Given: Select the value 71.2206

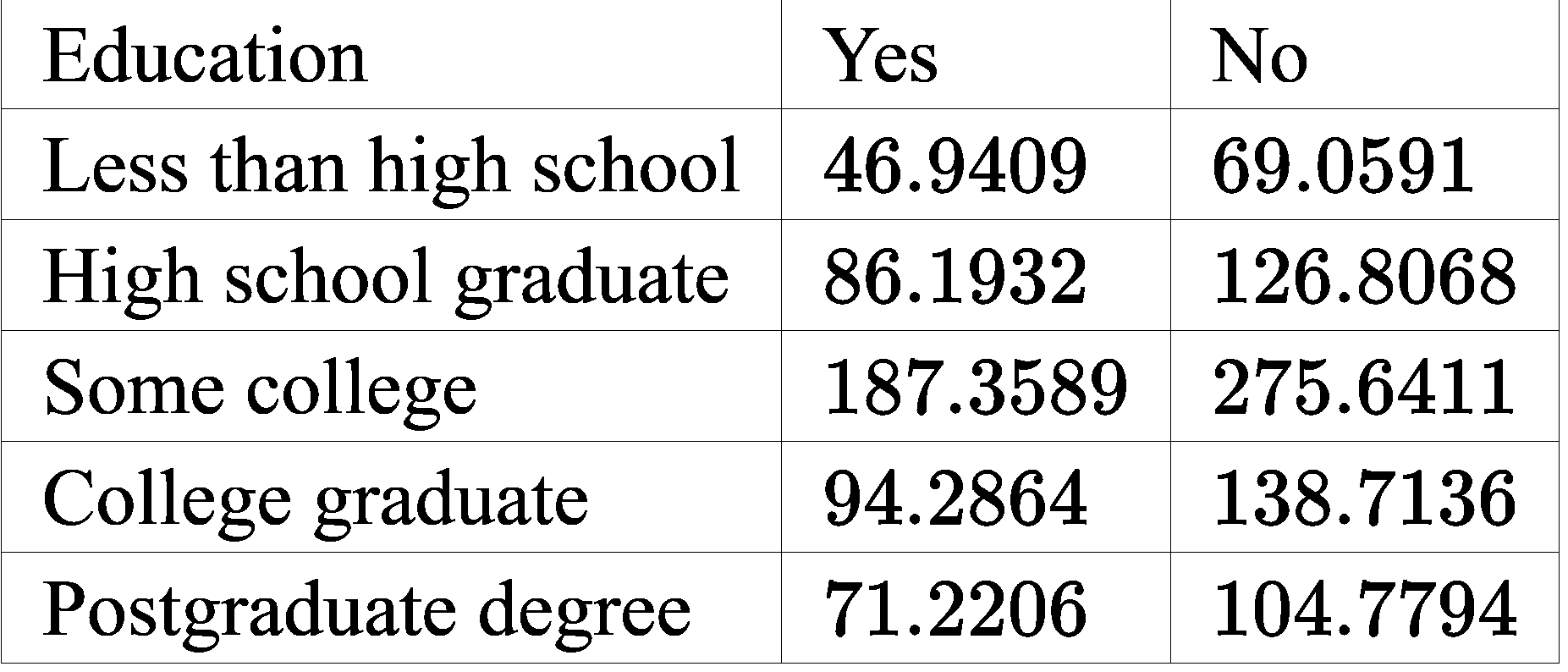Looking at the screenshot, I should (x=955, y=609).
